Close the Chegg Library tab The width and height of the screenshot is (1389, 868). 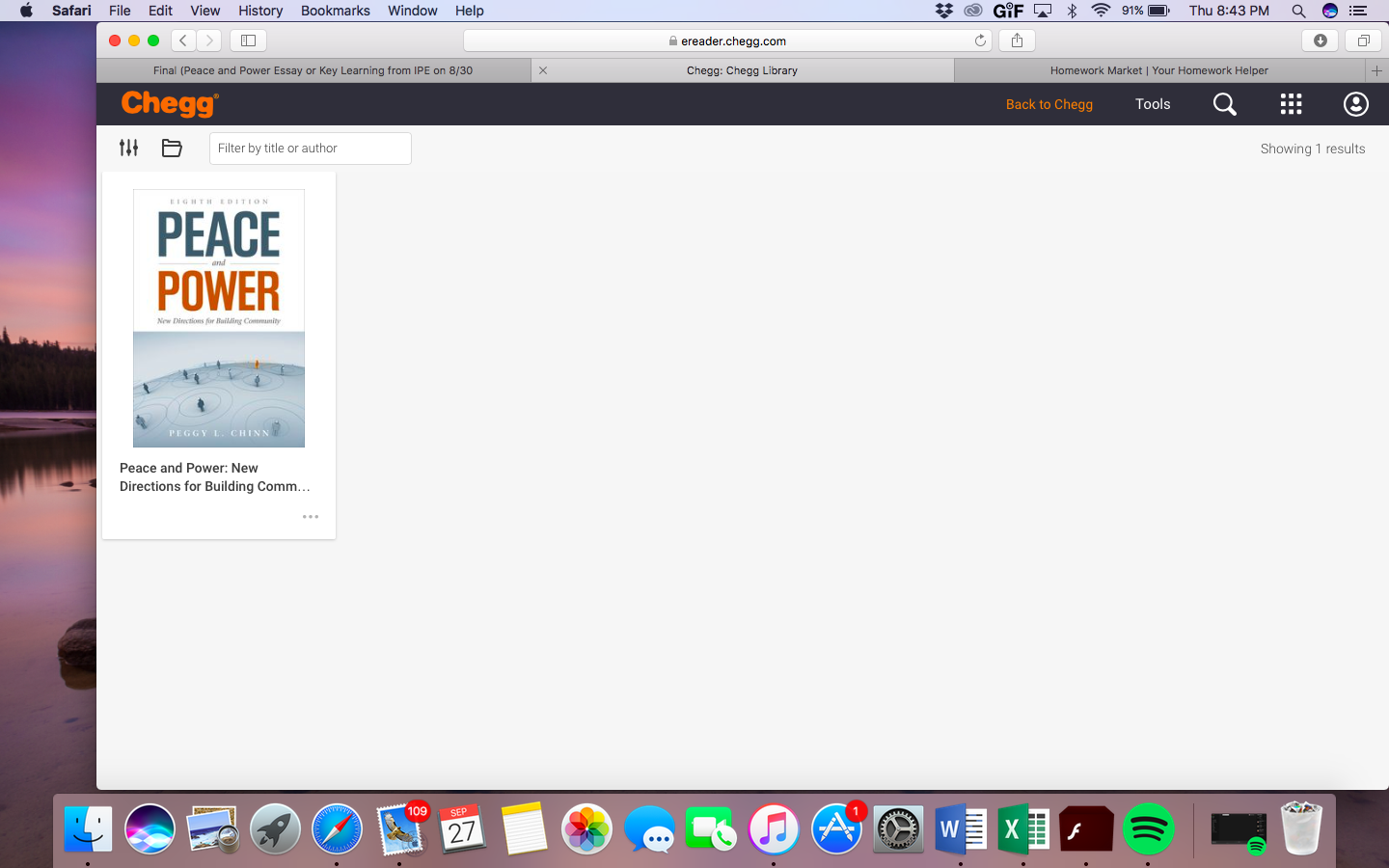(543, 70)
